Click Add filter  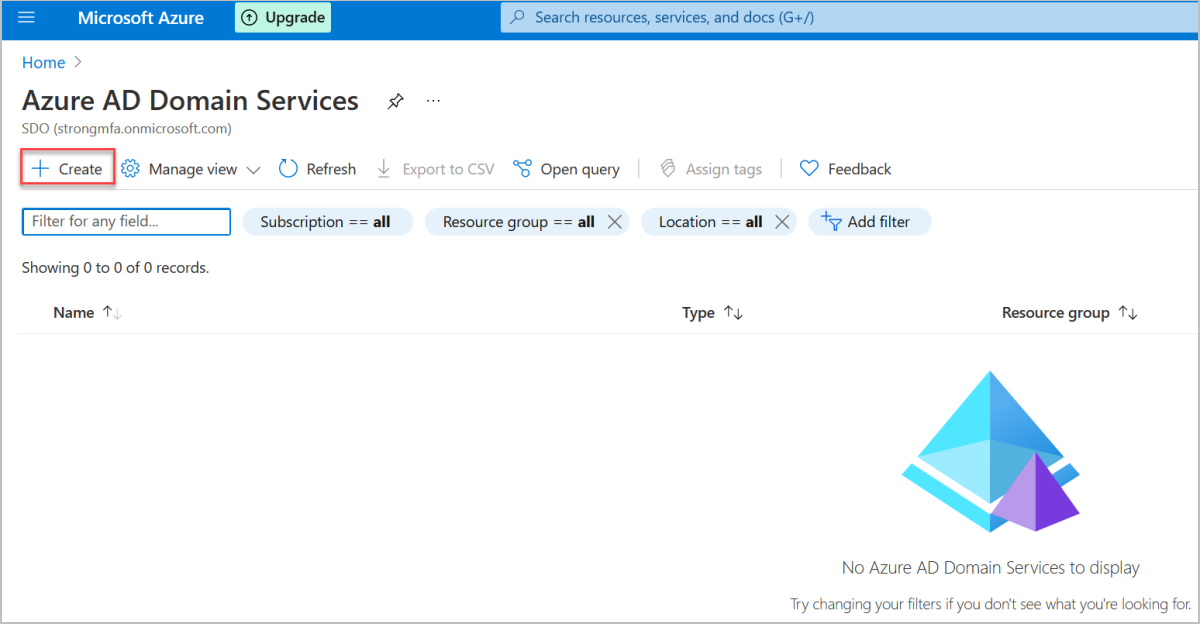869,222
